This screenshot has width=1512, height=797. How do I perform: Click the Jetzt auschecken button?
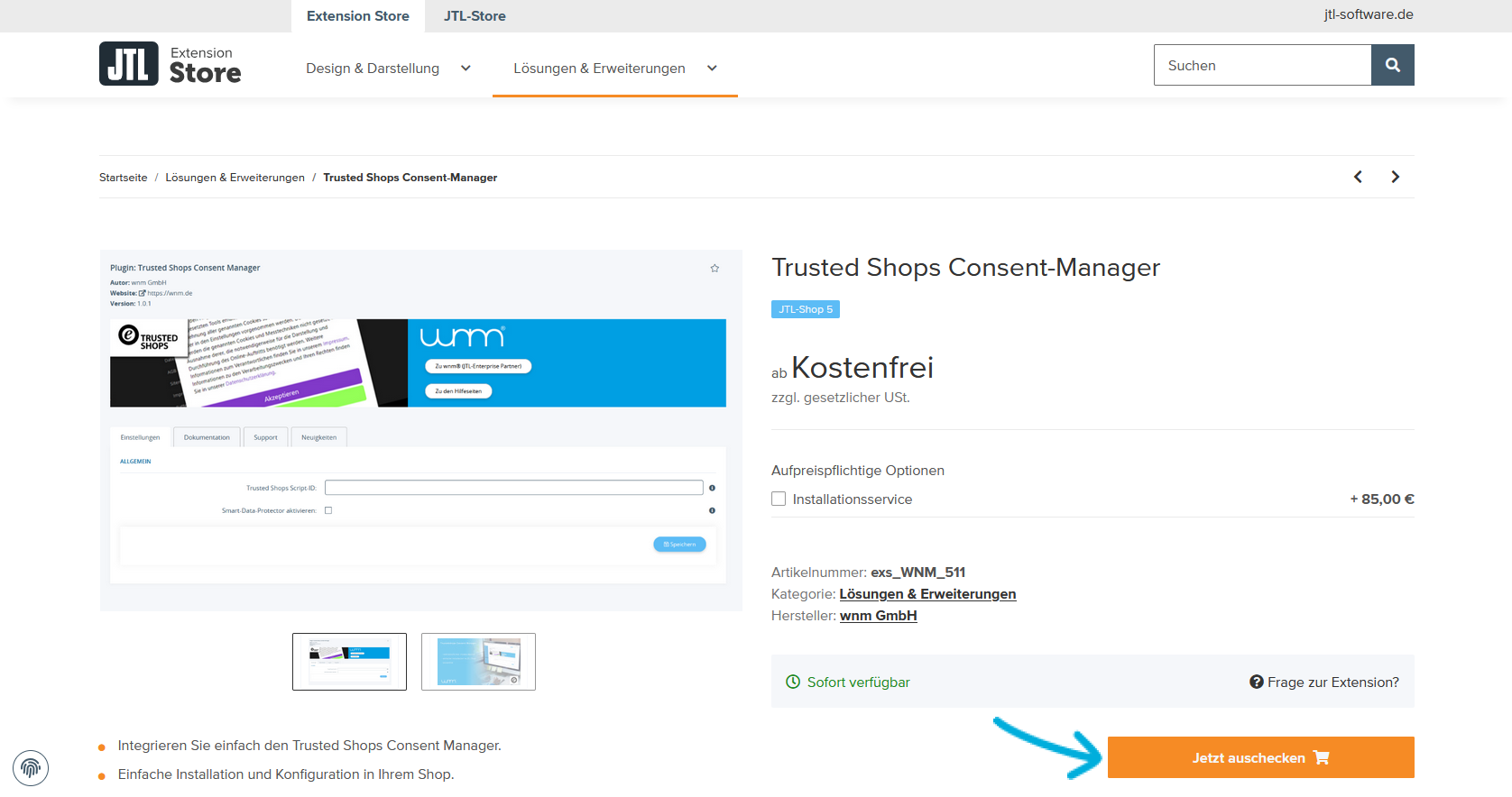pyautogui.click(x=1261, y=757)
